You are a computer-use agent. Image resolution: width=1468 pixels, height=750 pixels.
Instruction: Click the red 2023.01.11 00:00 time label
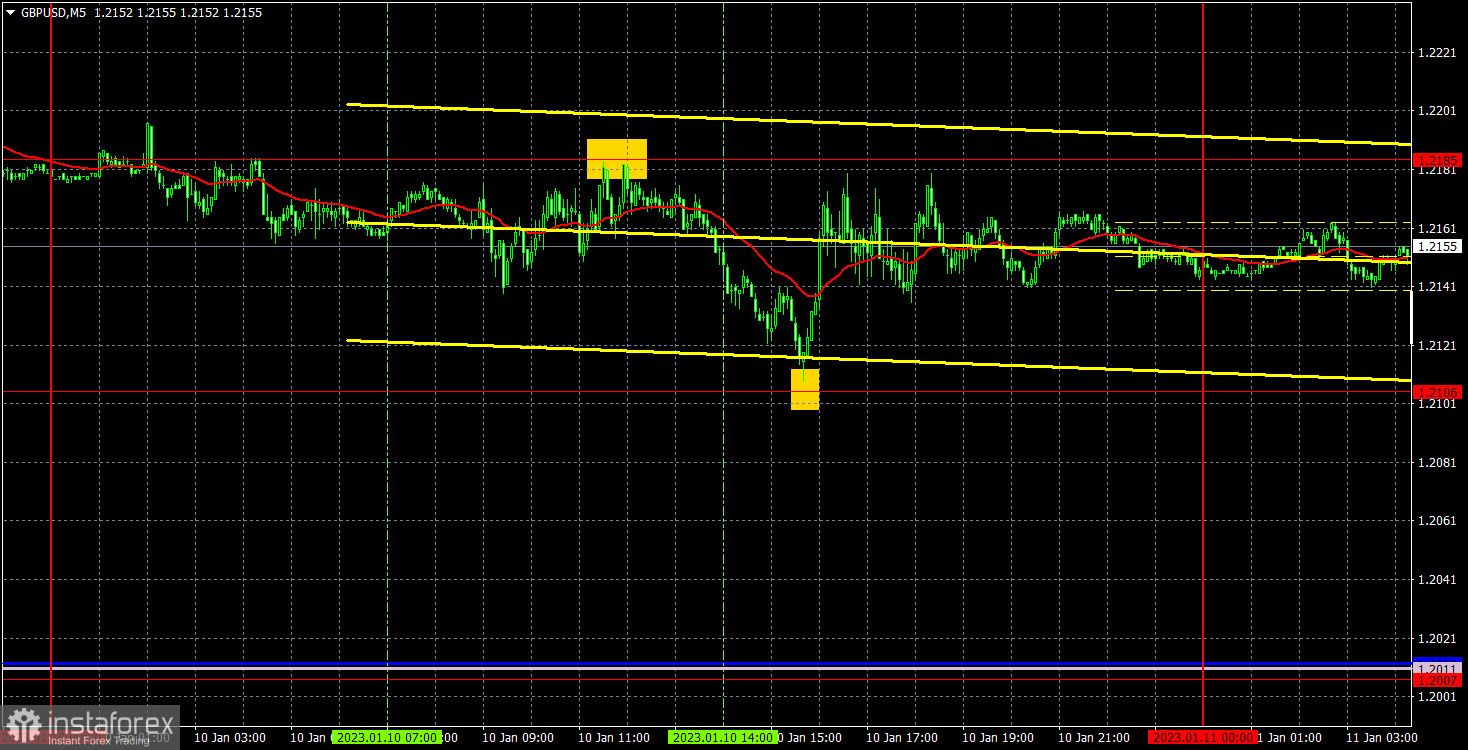point(1202,737)
